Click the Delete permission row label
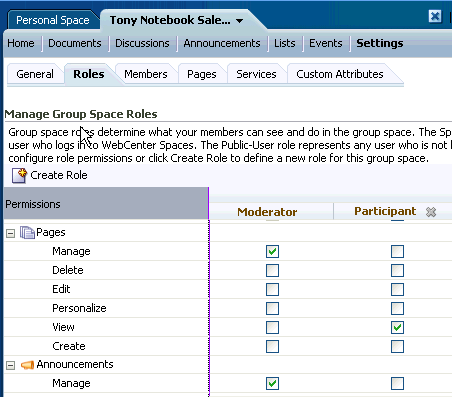452x397 pixels. point(68,270)
